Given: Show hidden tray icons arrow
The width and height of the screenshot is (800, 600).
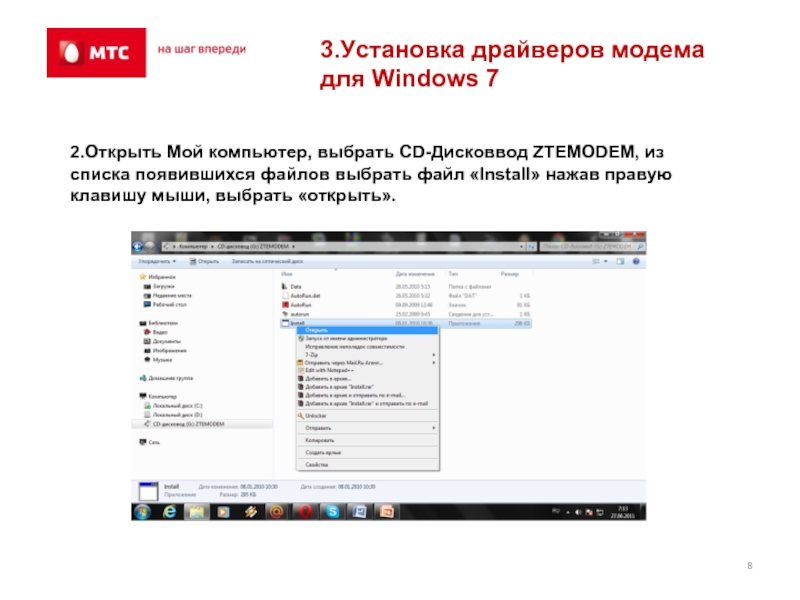Looking at the screenshot, I should click(568, 512).
